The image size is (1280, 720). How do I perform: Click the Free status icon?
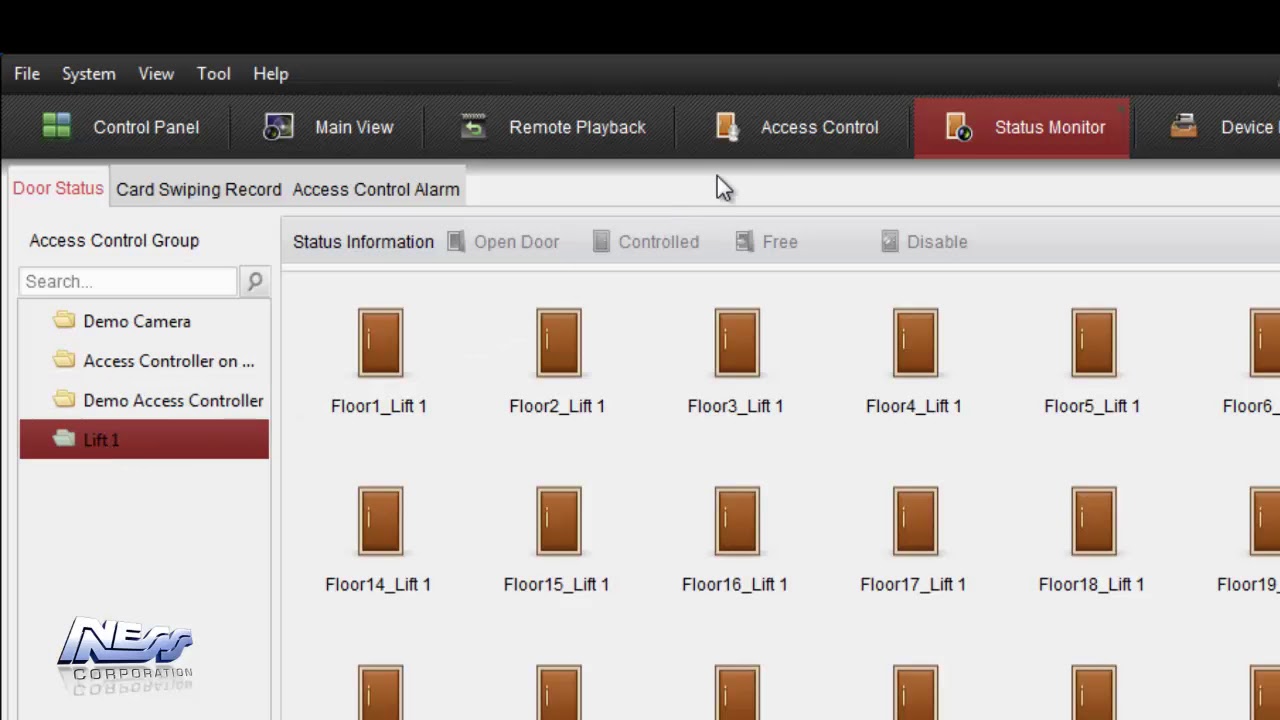[x=744, y=242]
